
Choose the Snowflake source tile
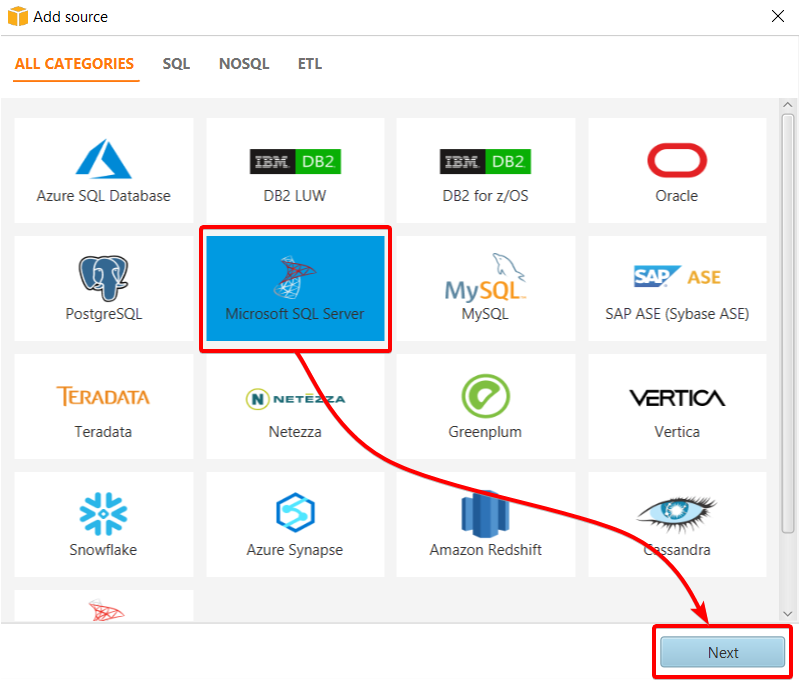click(x=103, y=525)
